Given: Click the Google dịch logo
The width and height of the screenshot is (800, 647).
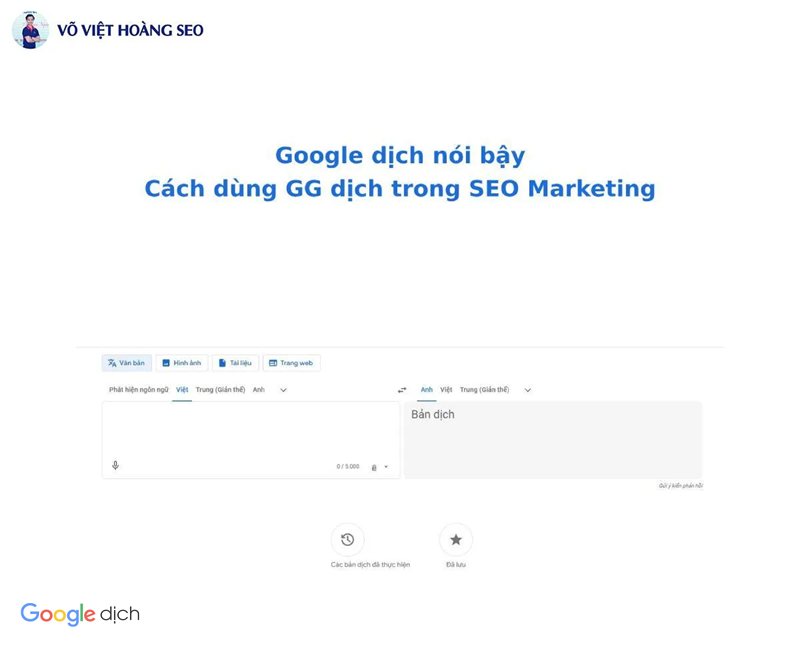Looking at the screenshot, I should pyautogui.click(x=80, y=614).
